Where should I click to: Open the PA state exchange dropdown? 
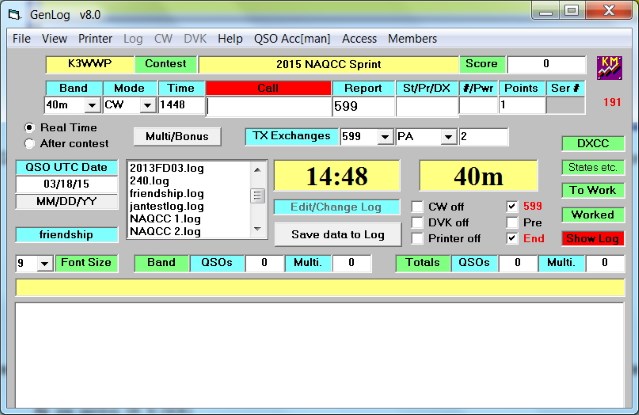coord(448,136)
